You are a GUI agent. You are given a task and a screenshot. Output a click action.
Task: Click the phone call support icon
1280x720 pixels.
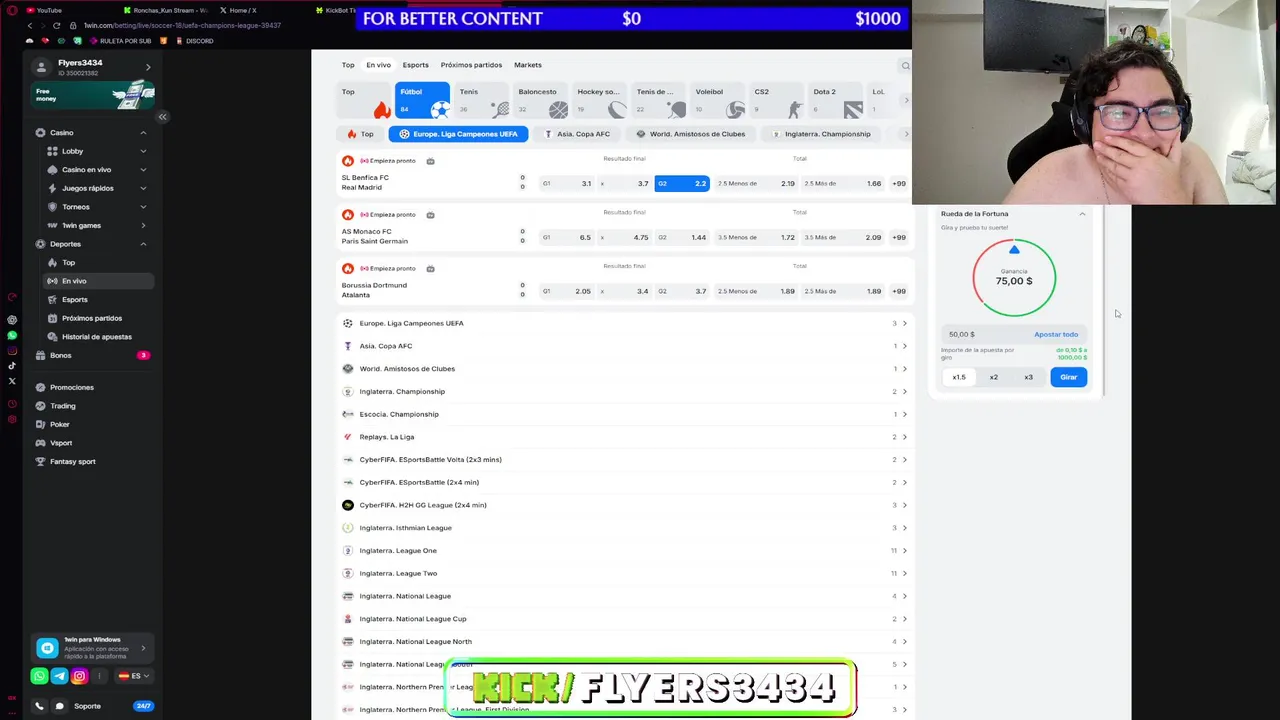point(39,706)
